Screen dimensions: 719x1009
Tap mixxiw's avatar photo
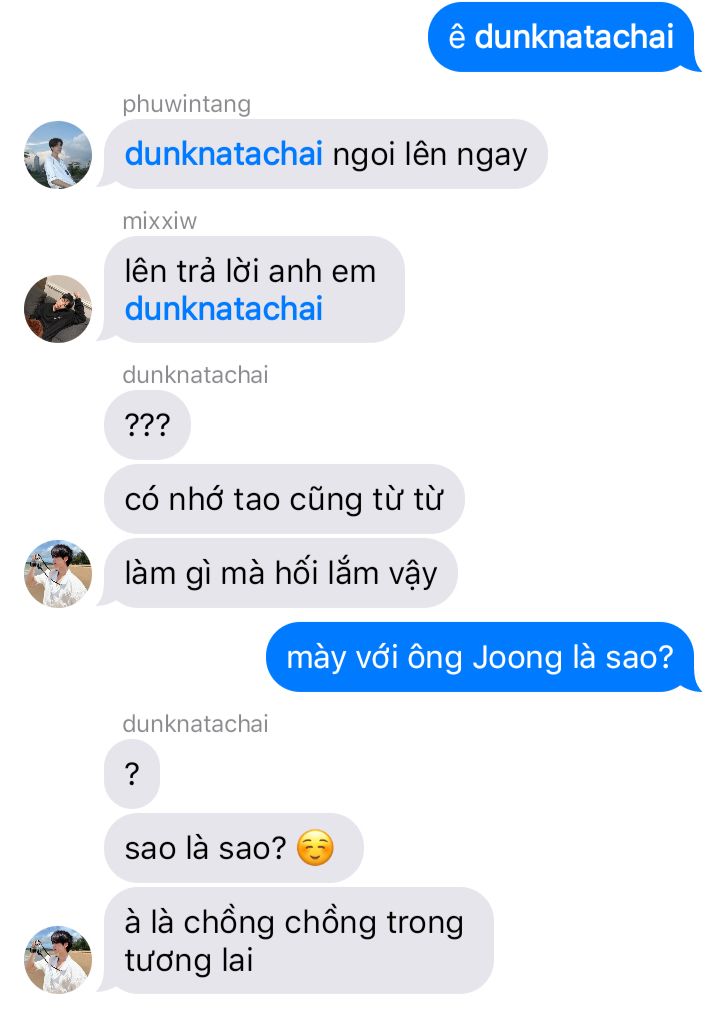coord(58,309)
